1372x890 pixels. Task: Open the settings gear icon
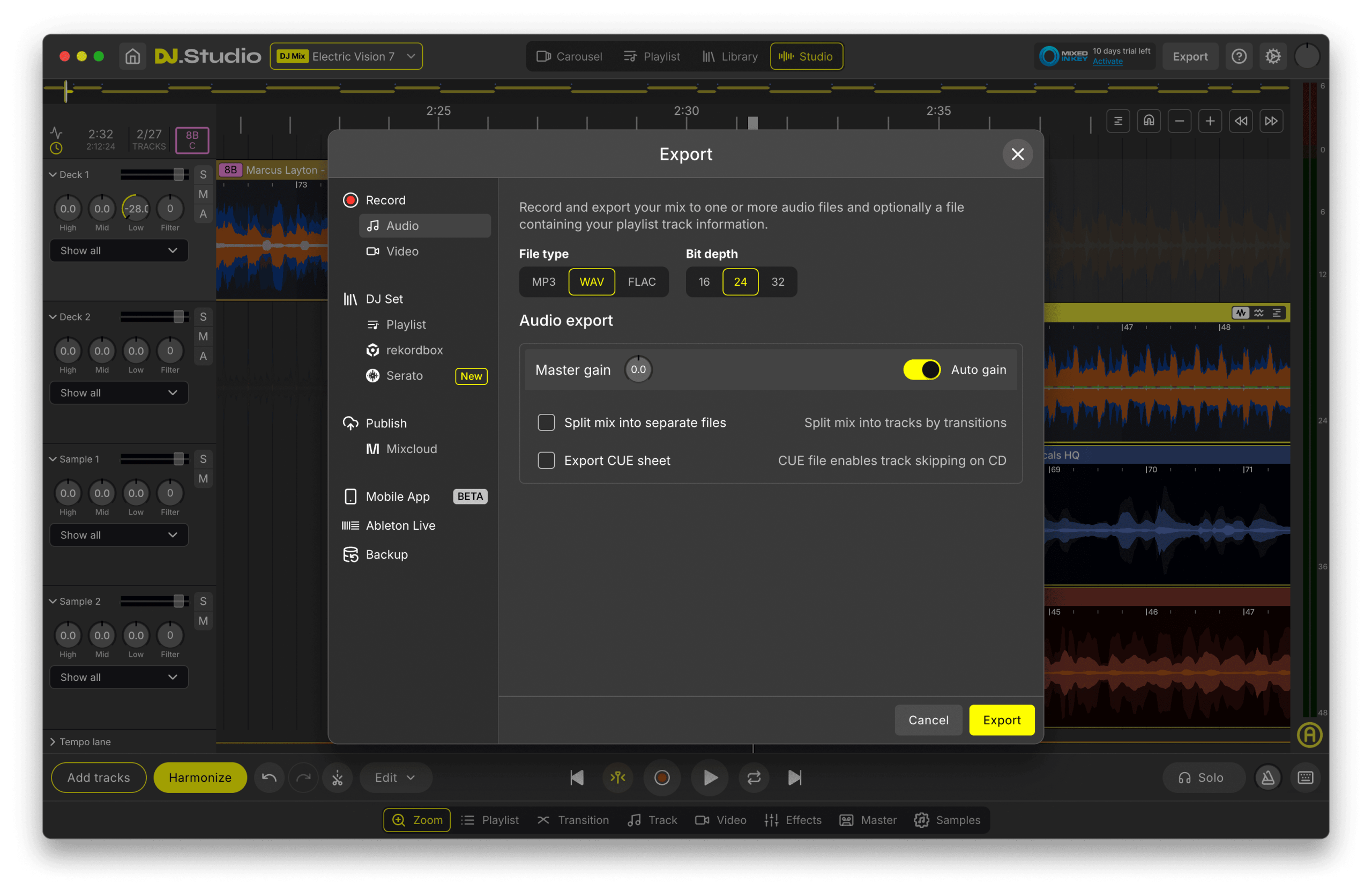[1273, 56]
